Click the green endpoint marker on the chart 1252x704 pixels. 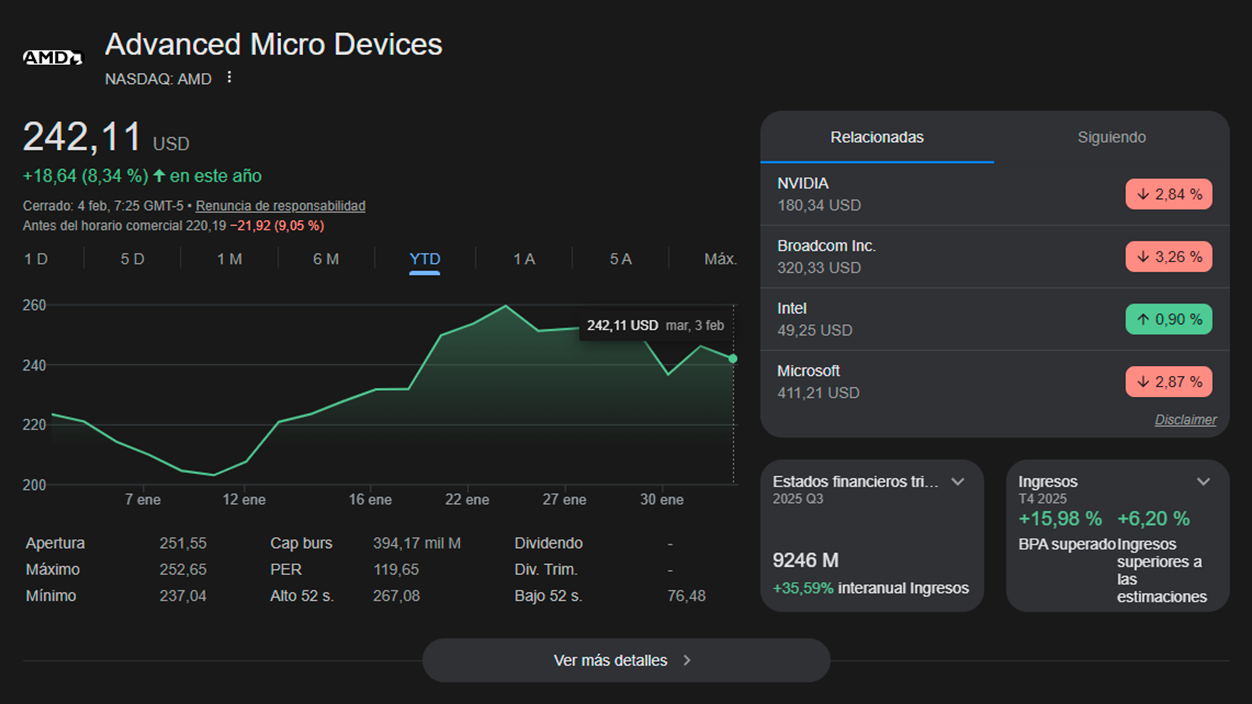point(733,357)
